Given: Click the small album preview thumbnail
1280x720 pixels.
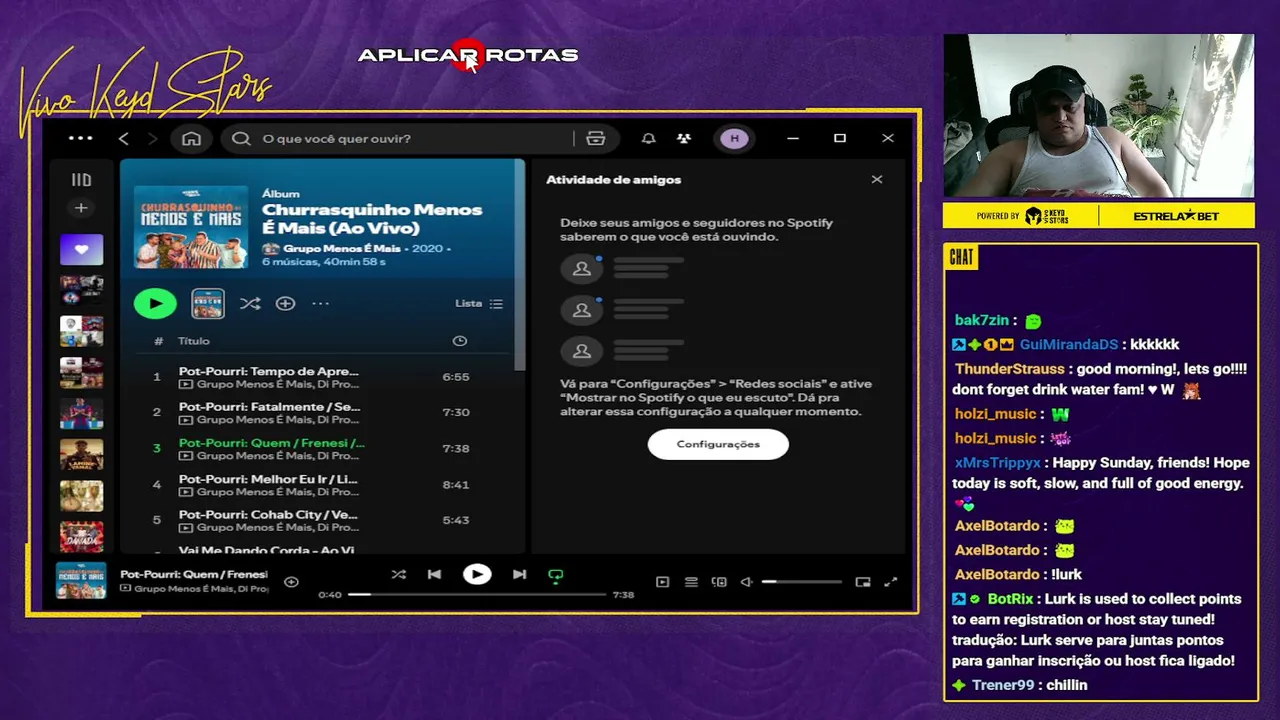Looking at the screenshot, I should coord(208,303).
